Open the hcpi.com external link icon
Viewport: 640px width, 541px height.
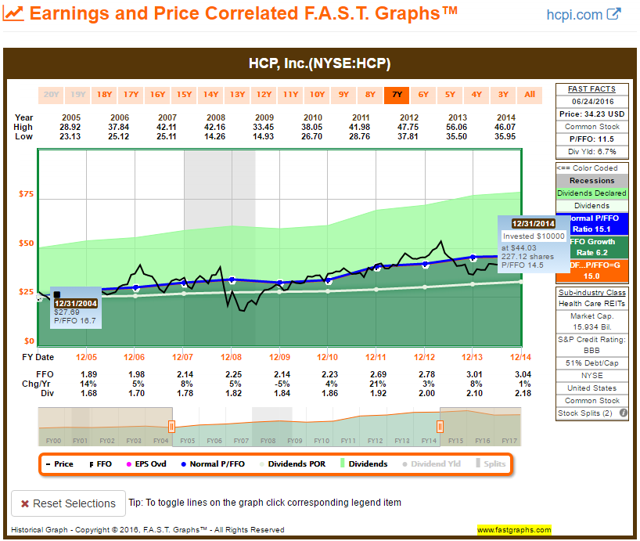pos(613,14)
